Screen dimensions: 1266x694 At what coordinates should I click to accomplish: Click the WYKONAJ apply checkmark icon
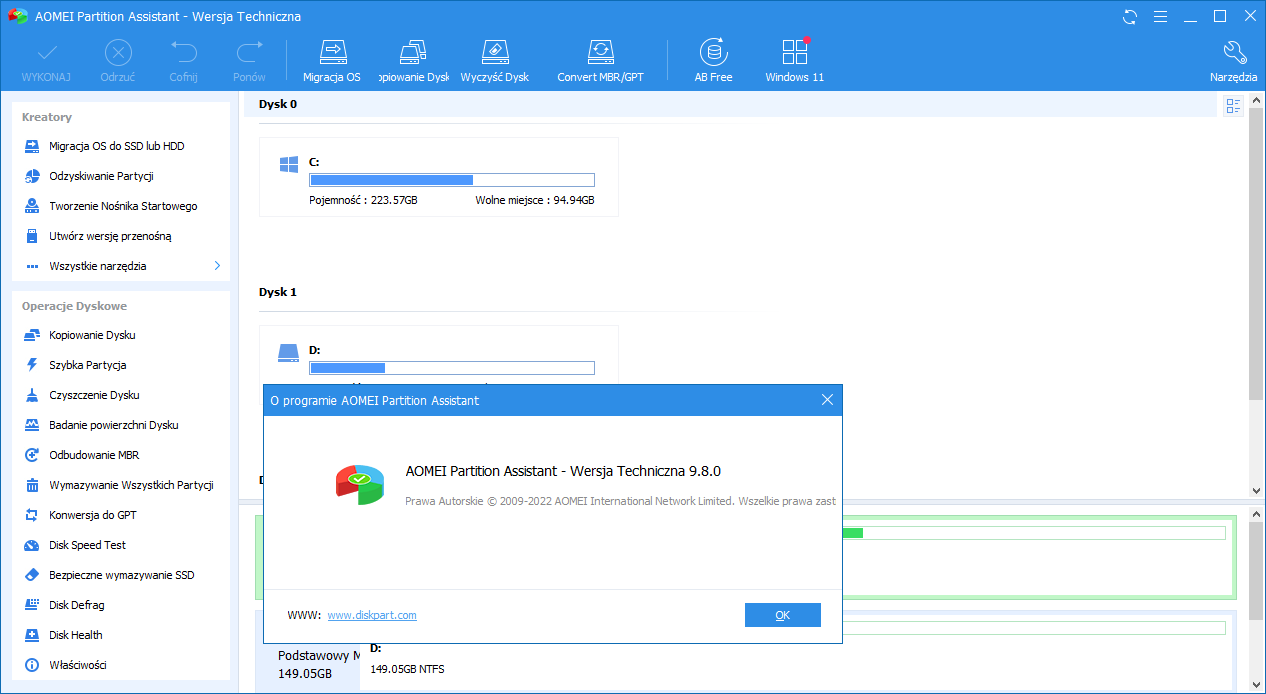click(46, 52)
